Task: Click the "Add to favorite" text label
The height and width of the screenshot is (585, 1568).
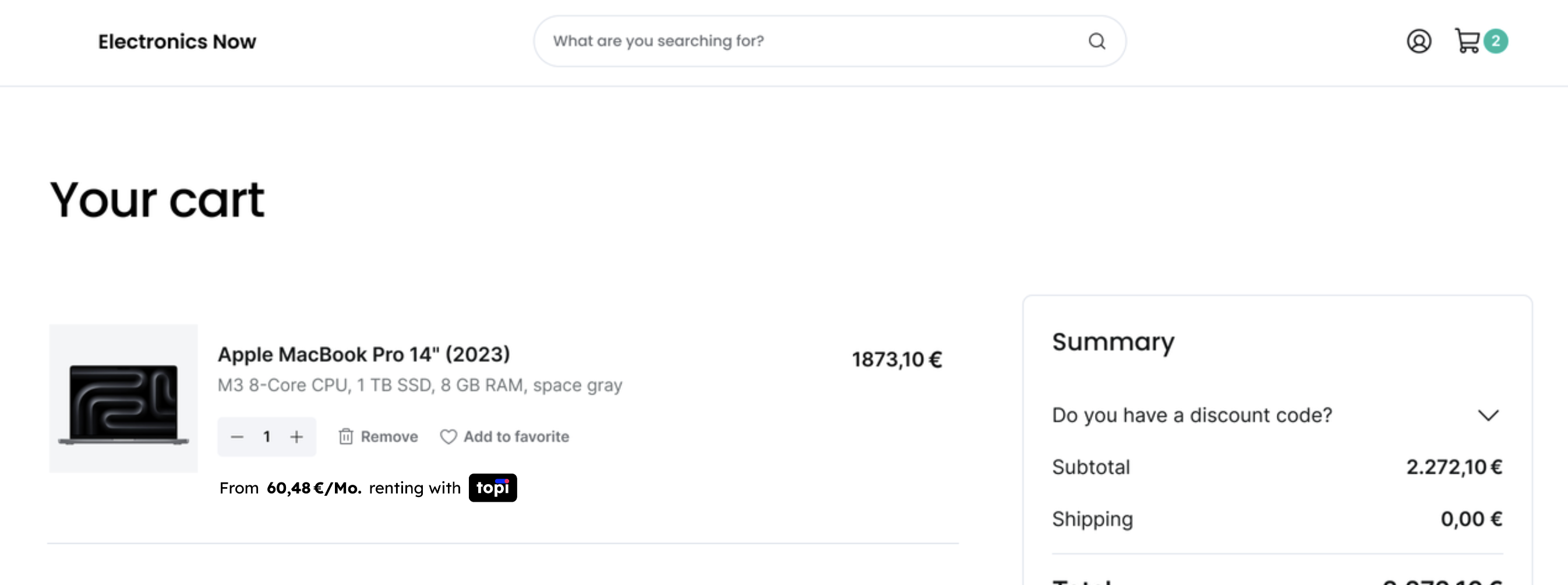Action: (516, 437)
